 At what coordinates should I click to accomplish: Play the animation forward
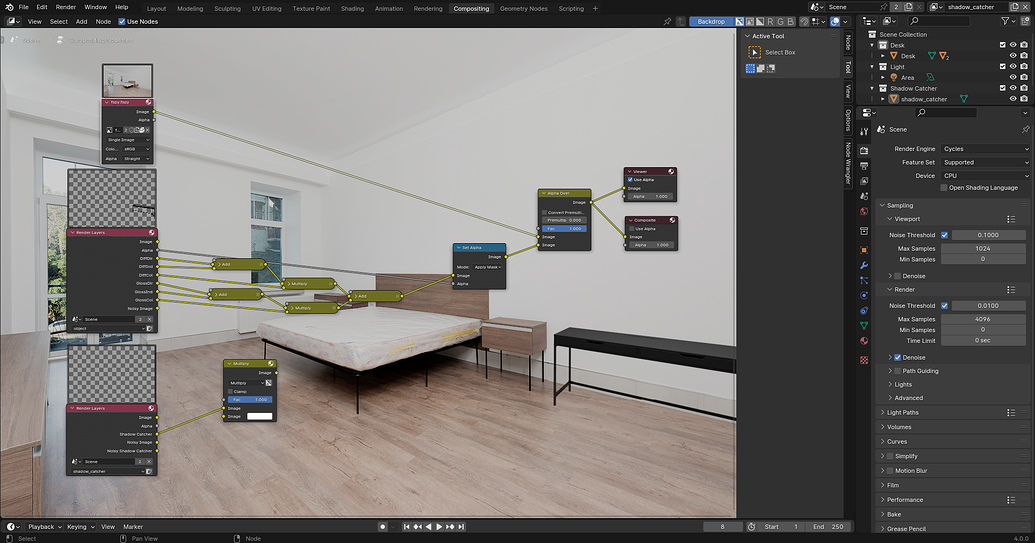pyautogui.click(x=440, y=527)
